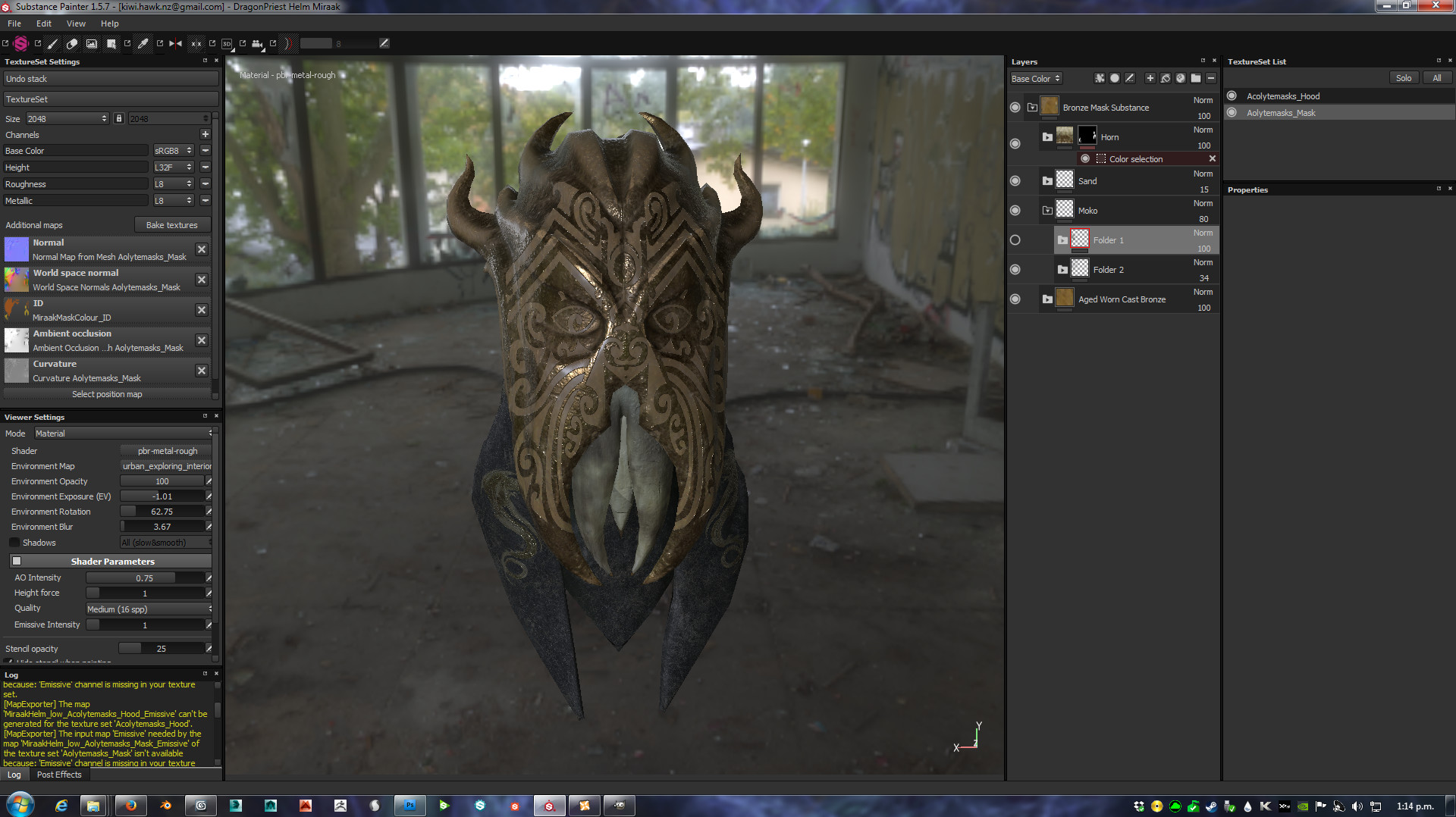Remove the Color selection effect

coord(1212,158)
